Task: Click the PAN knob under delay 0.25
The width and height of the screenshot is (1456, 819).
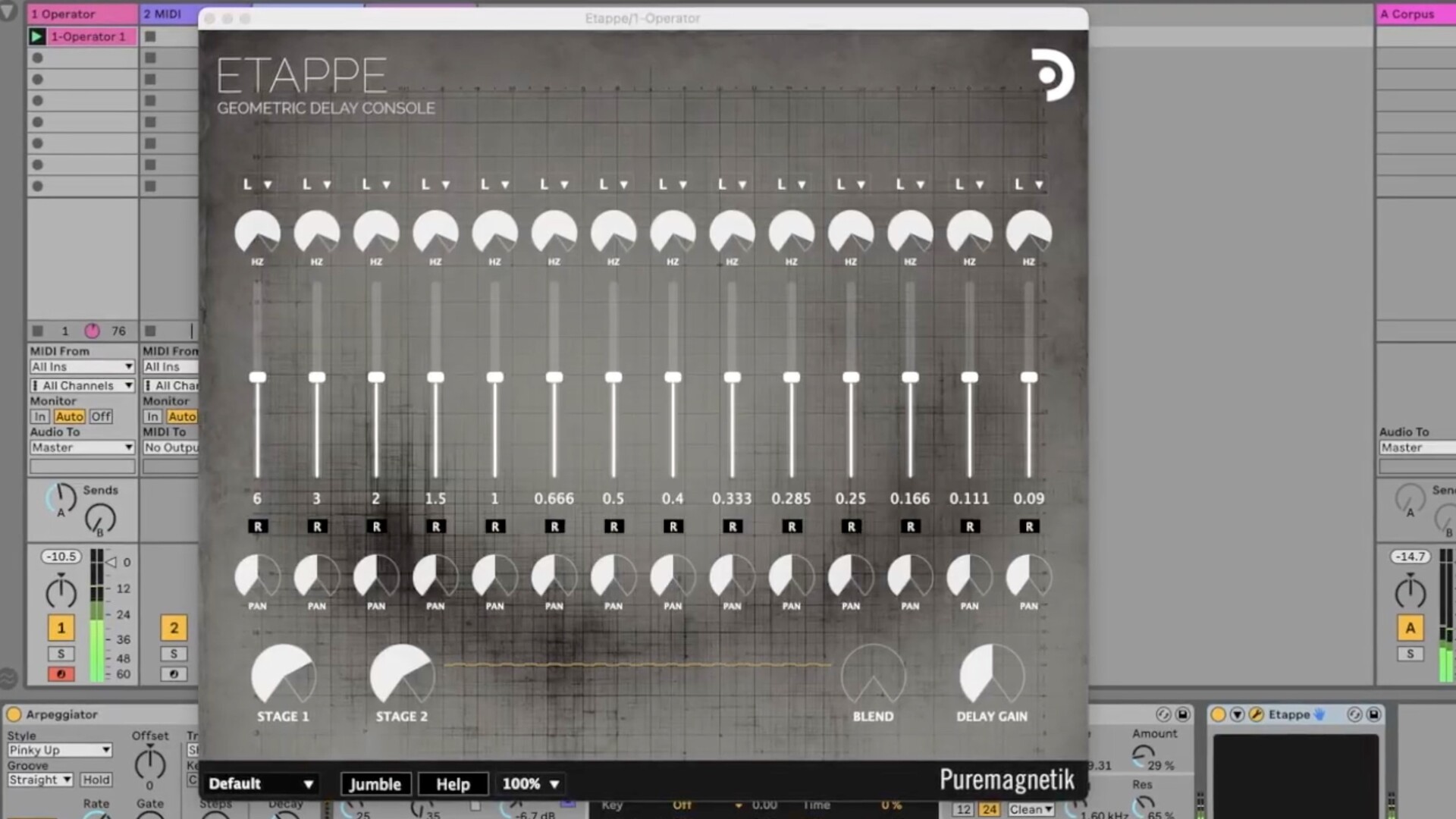Action: (x=851, y=577)
